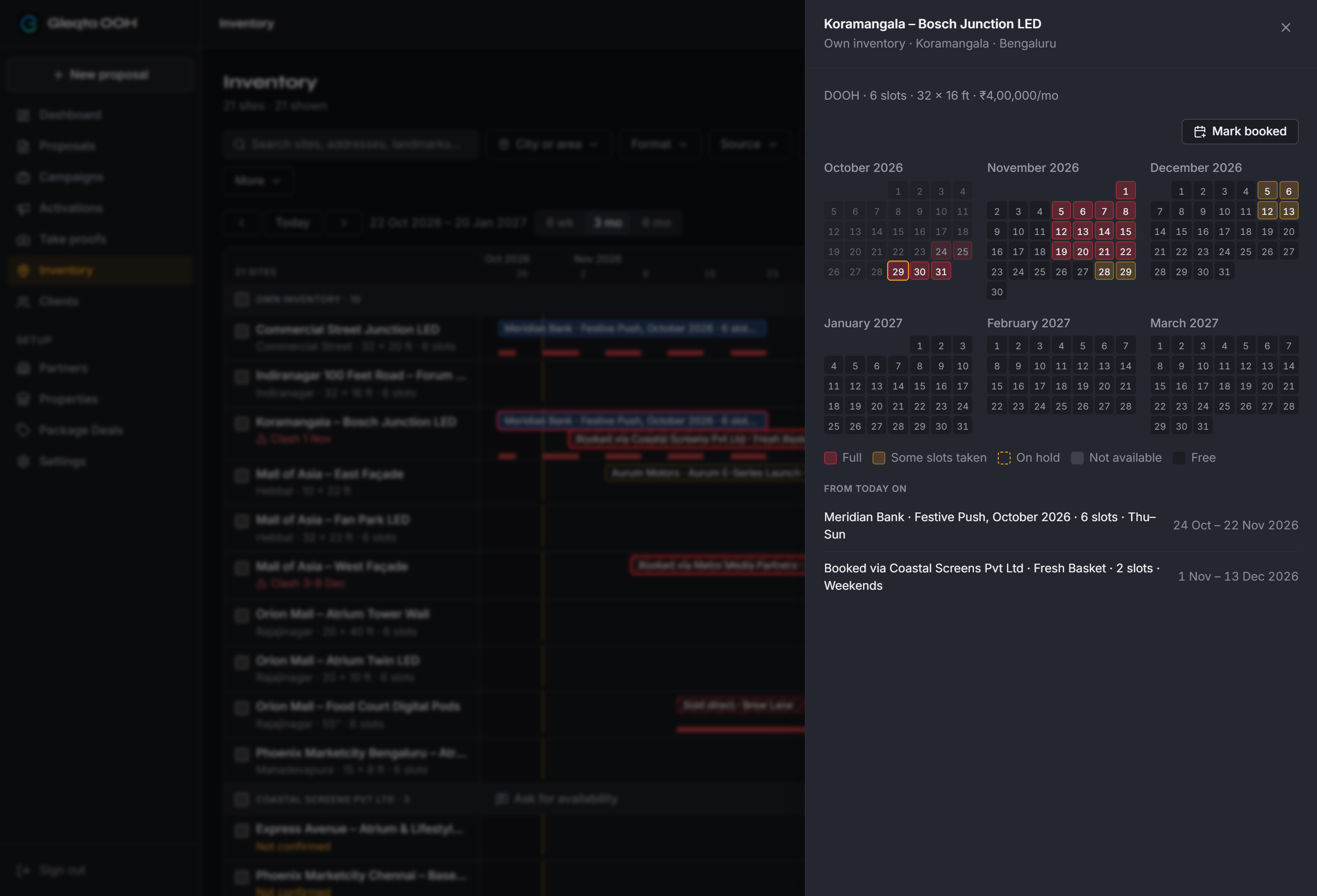Viewport: 1317px width, 896px height.
Task: Expand the More filters dropdown
Action: (x=258, y=180)
